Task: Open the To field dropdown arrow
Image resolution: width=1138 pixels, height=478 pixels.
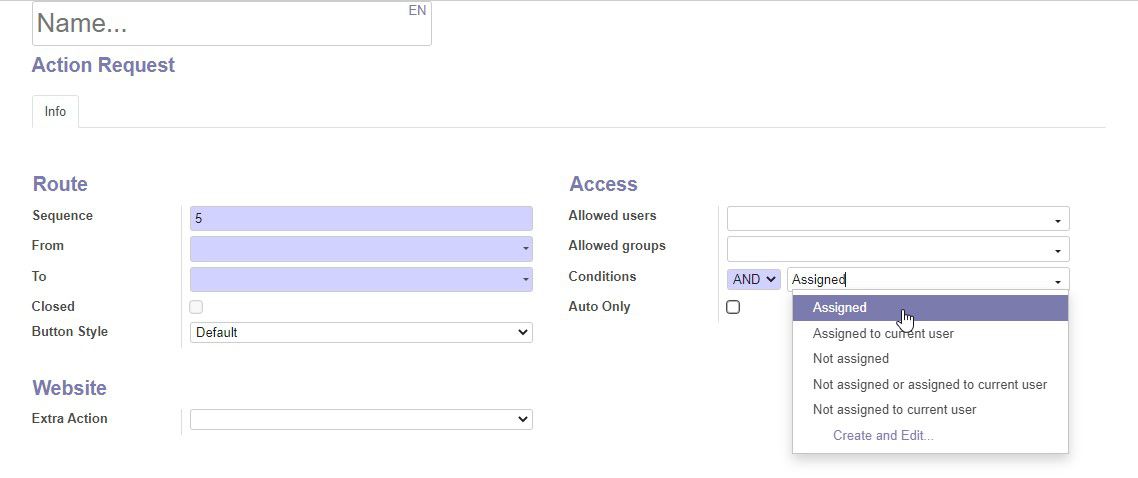Action: click(525, 280)
